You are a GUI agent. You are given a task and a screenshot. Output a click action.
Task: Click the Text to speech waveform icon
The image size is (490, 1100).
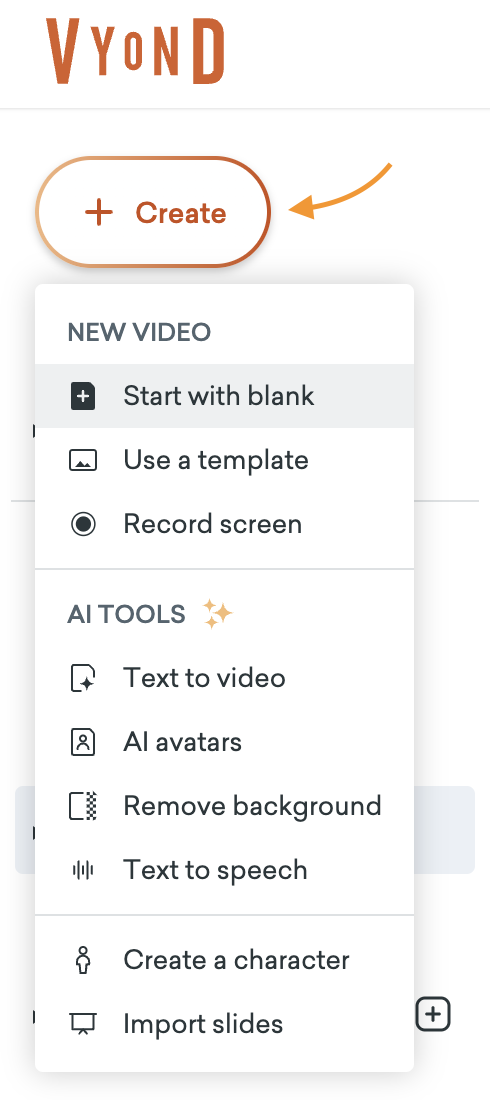point(83,870)
